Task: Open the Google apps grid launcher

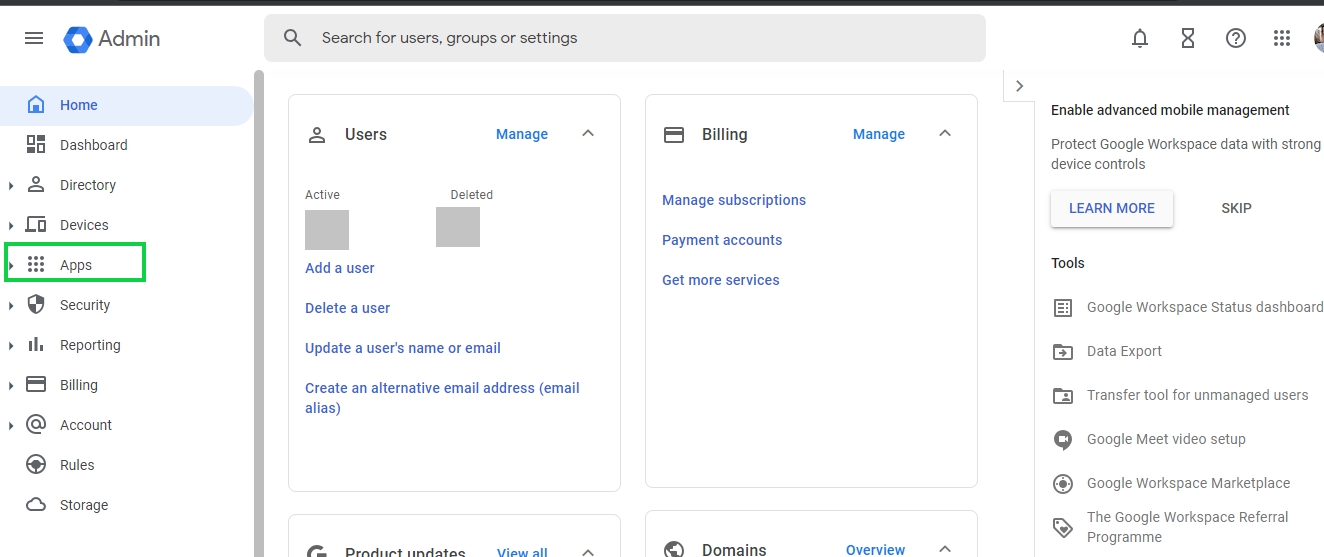Action: (x=1282, y=38)
